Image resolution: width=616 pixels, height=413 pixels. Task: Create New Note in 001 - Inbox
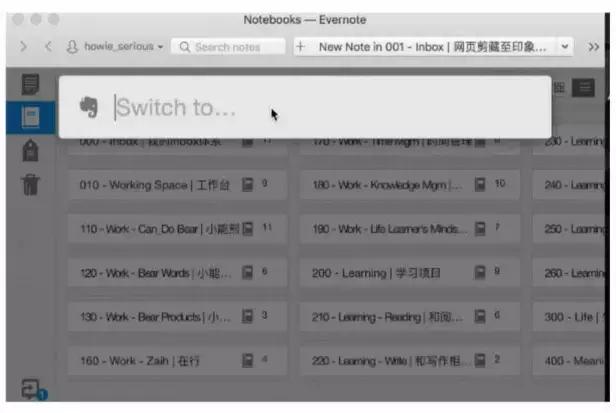[425, 47]
